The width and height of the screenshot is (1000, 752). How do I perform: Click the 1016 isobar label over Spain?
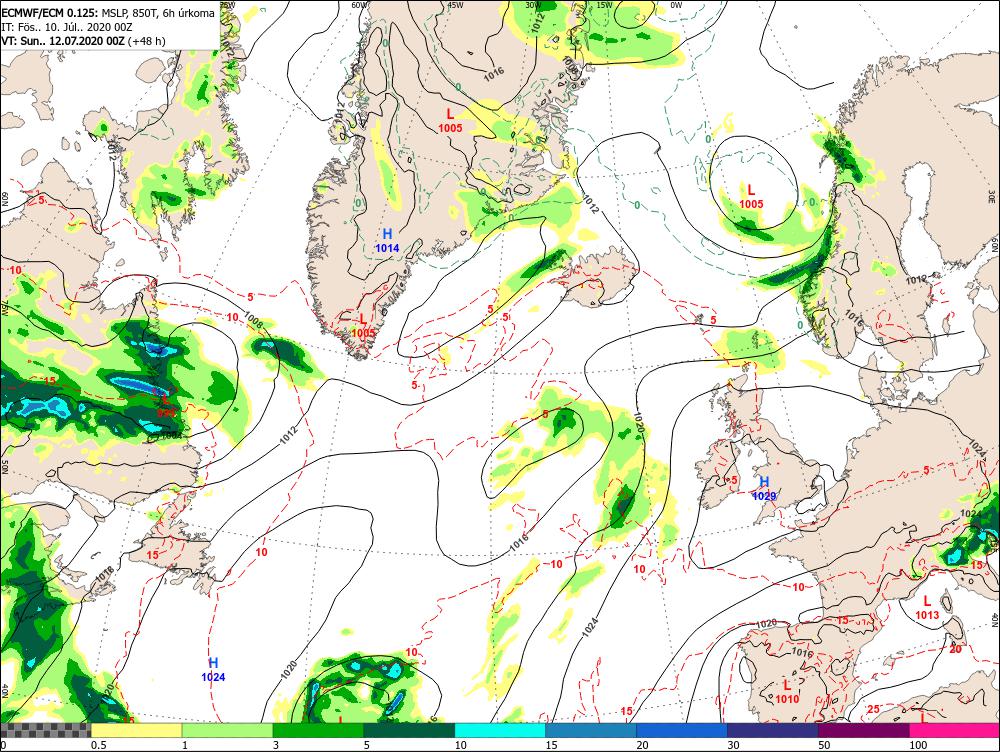point(802,652)
